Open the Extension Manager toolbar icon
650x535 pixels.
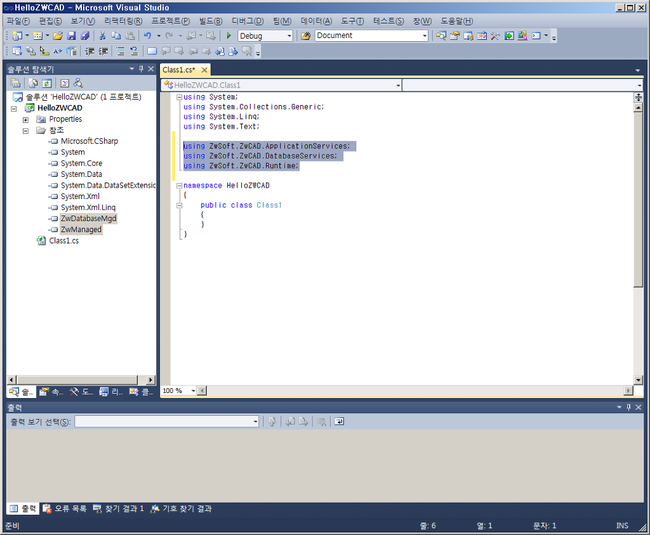(x=522, y=36)
